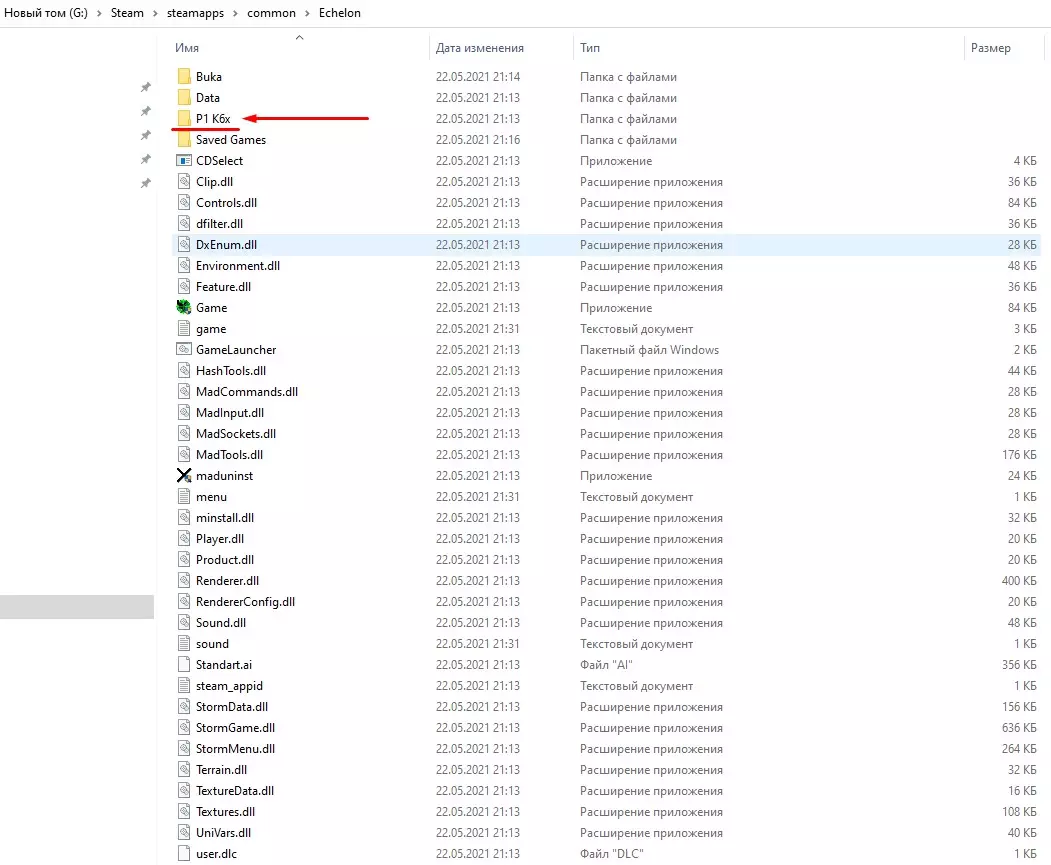Click the maduninst application icon
Viewport: 1051px width, 865px height.
pyautogui.click(x=184, y=476)
